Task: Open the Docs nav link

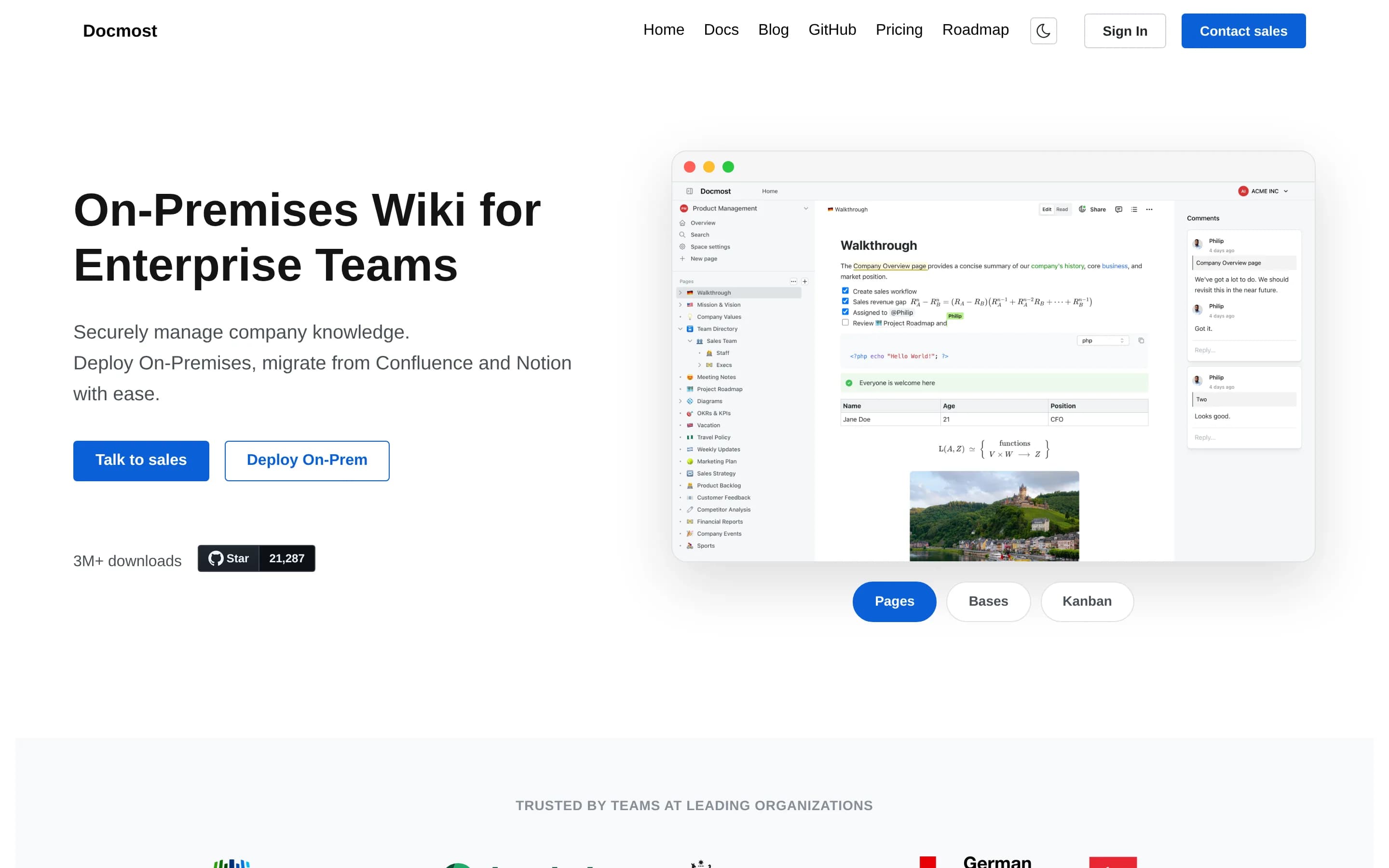Action: pos(721,30)
